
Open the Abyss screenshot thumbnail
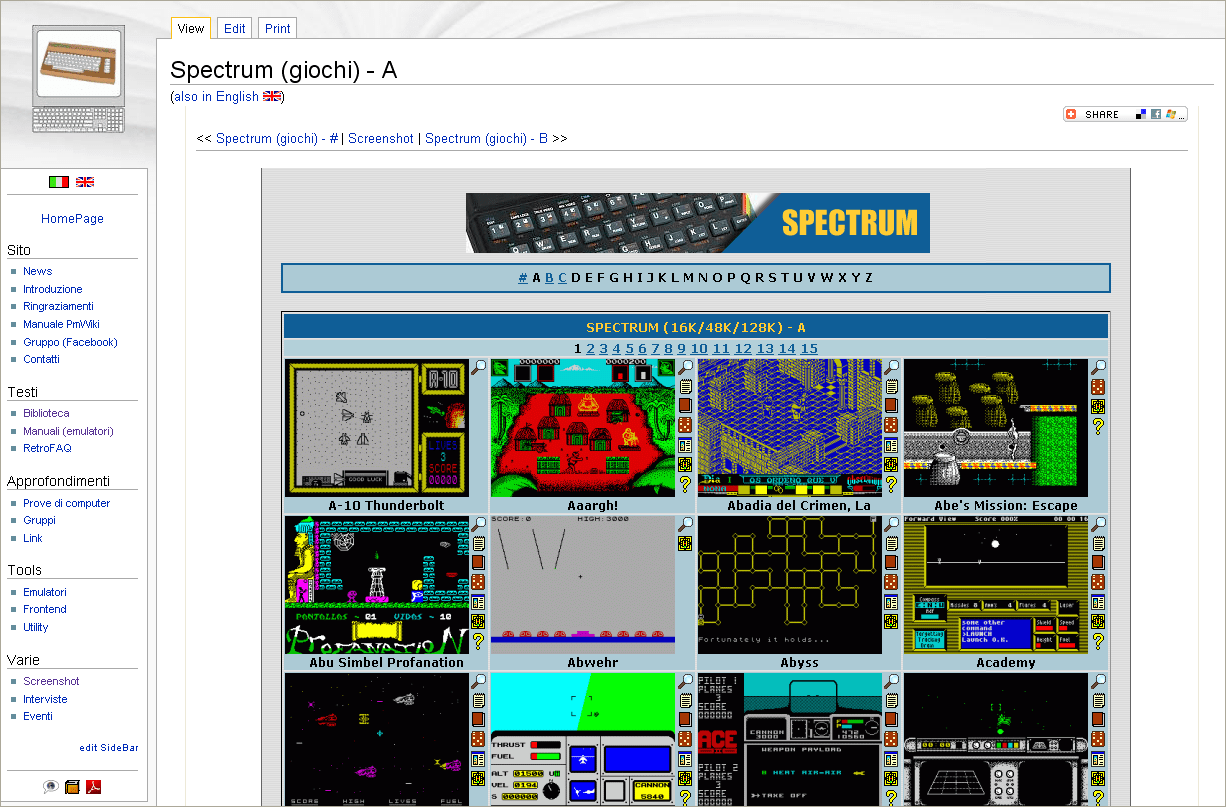tap(790, 585)
